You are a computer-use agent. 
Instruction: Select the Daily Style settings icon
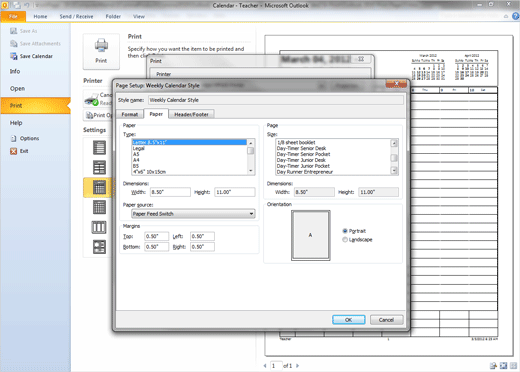point(99,148)
